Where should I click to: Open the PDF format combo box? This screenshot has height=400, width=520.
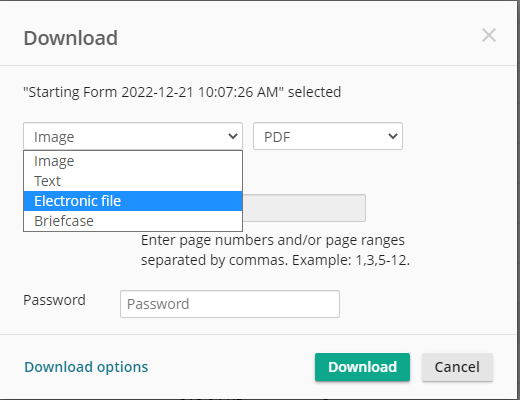tap(328, 136)
